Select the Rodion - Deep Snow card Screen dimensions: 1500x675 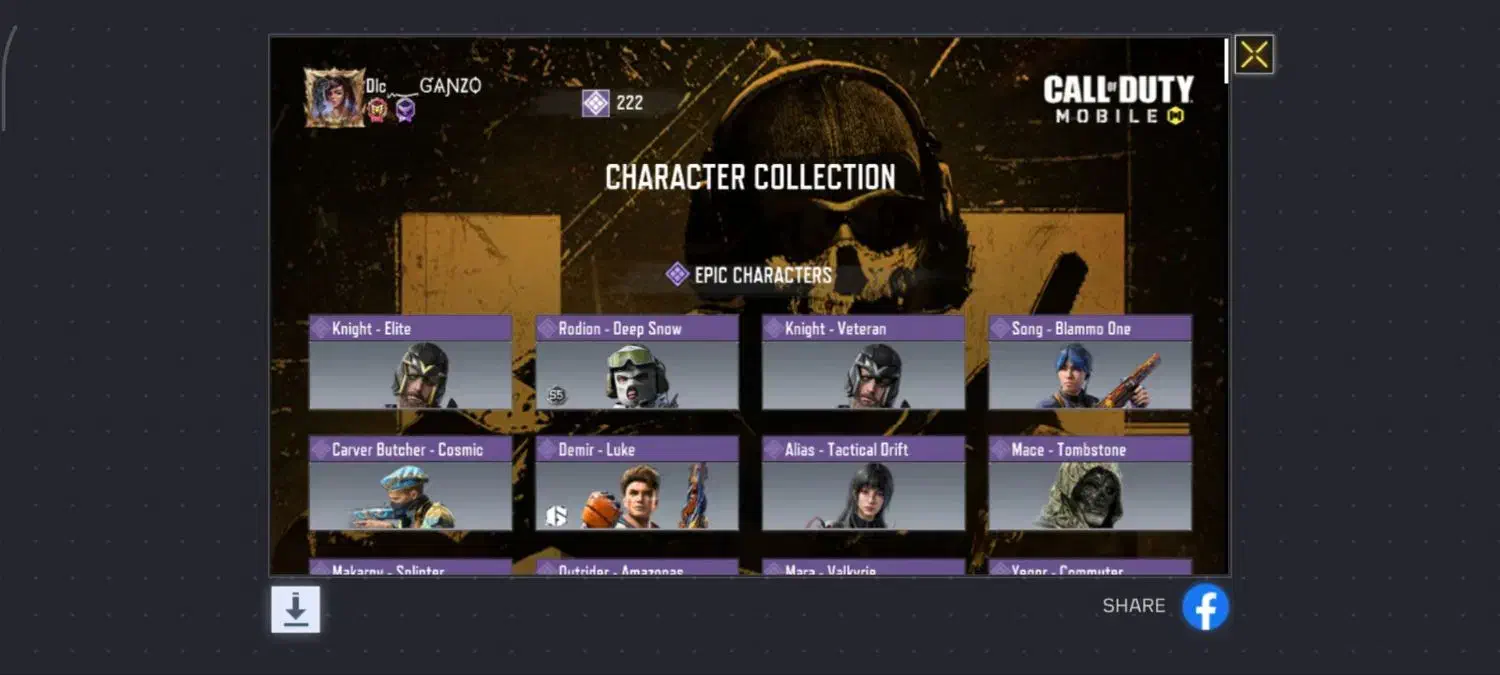(x=637, y=362)
